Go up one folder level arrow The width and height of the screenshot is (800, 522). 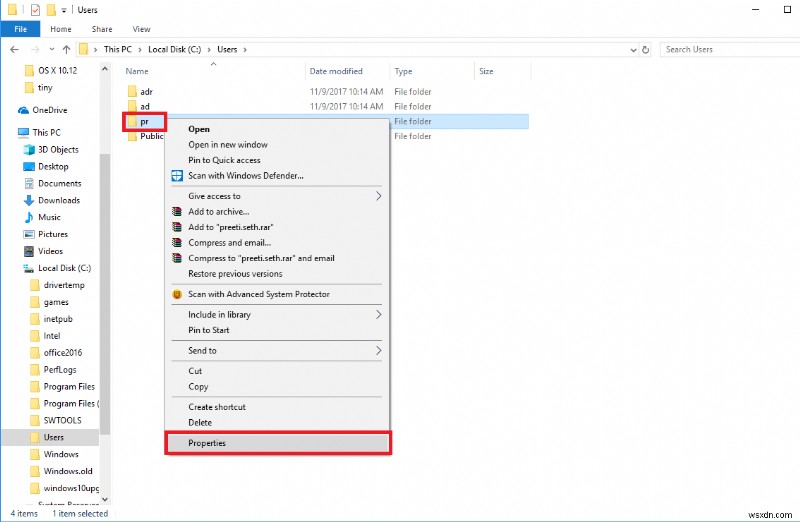(x=66, y=49)
